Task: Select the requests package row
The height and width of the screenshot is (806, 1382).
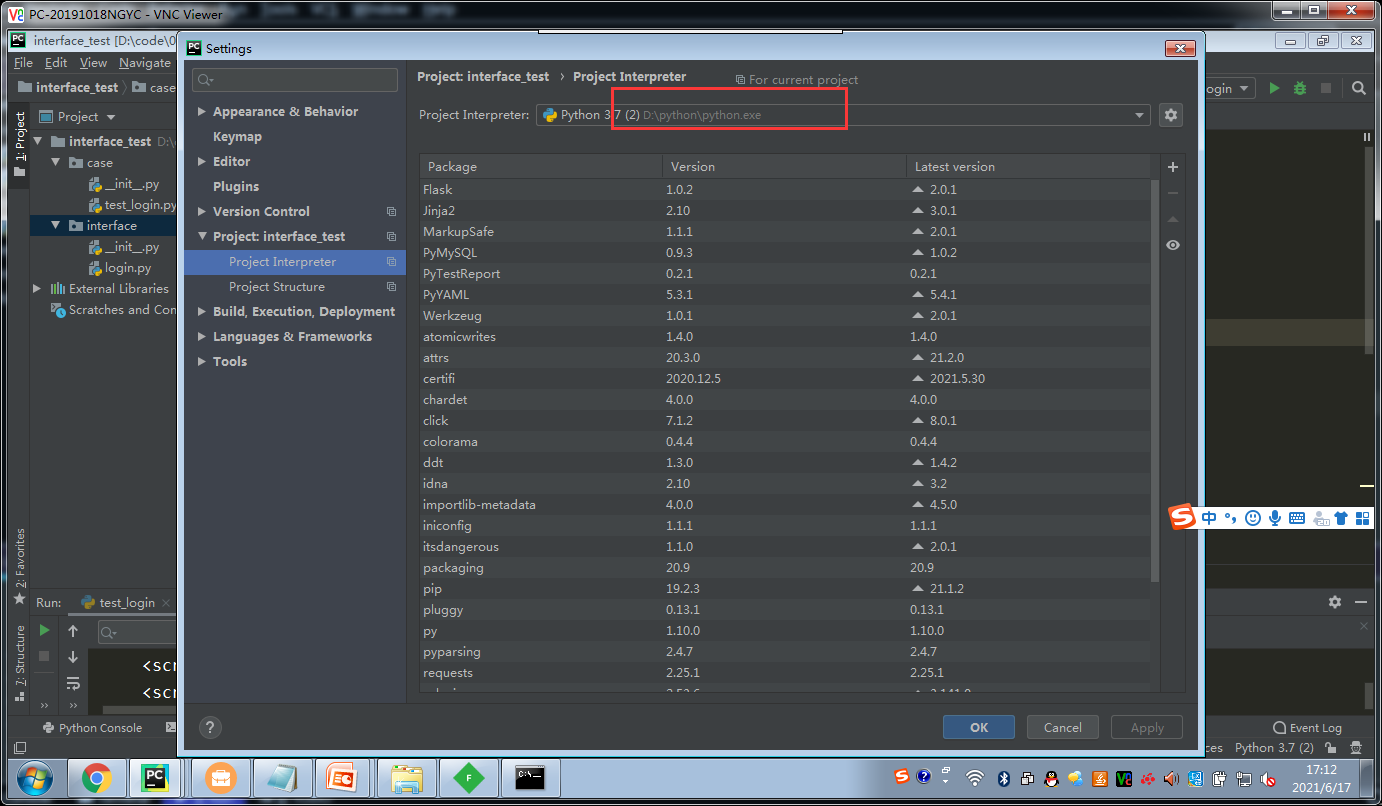Action: pos(785,673)
